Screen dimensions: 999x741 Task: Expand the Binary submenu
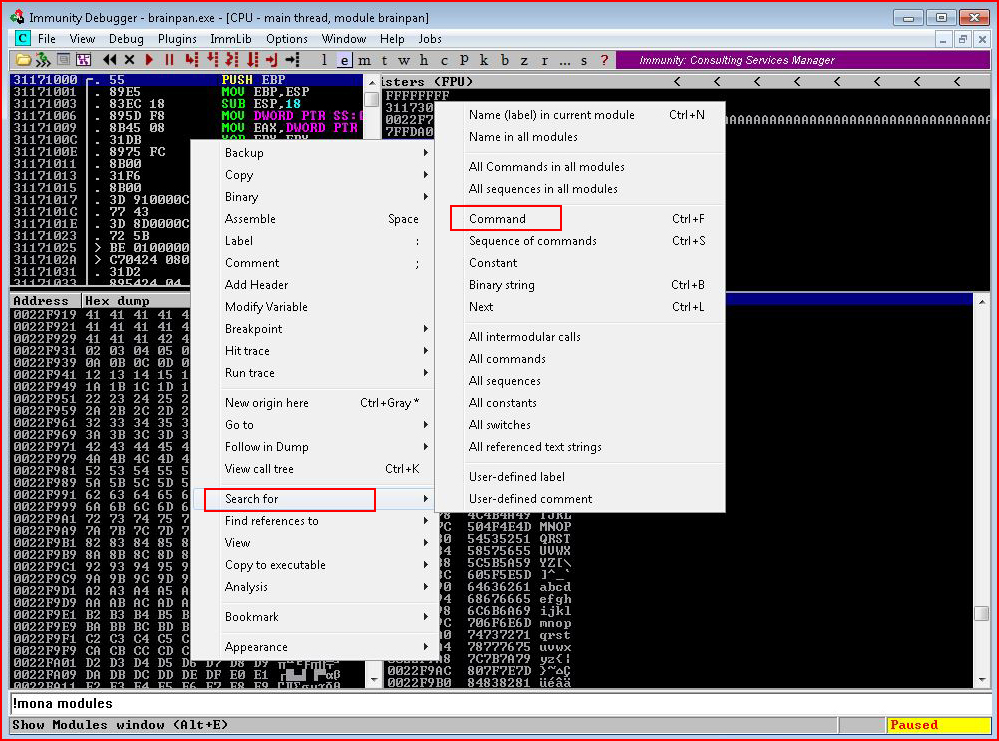[325, 197]
